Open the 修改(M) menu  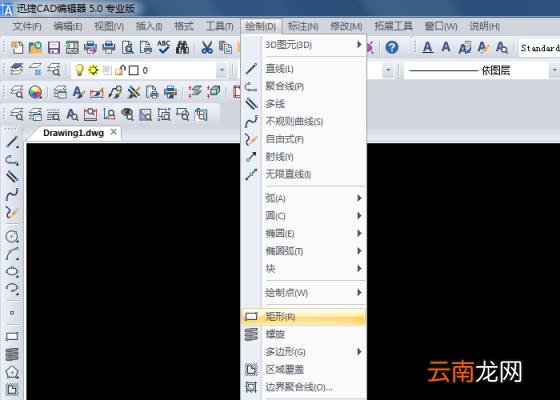pyautogui.click(x=346, y=26)
